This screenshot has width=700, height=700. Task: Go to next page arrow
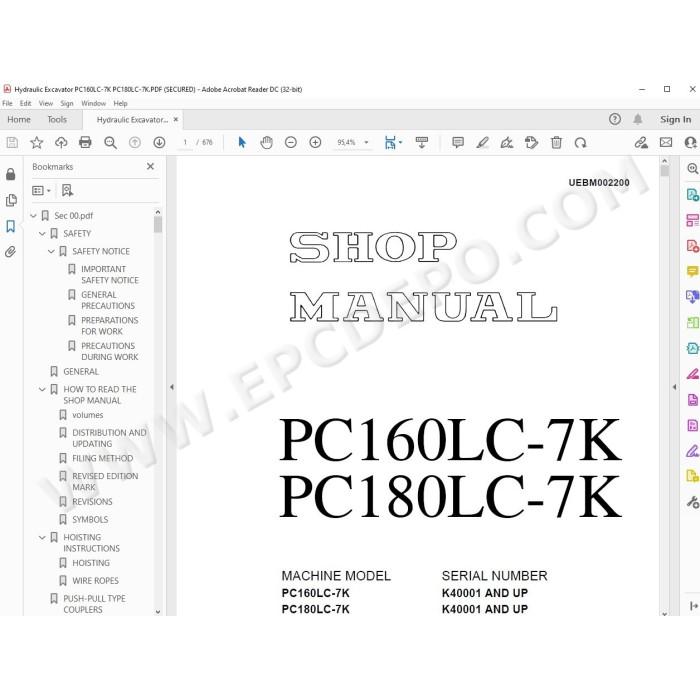[x=159, y=142]
